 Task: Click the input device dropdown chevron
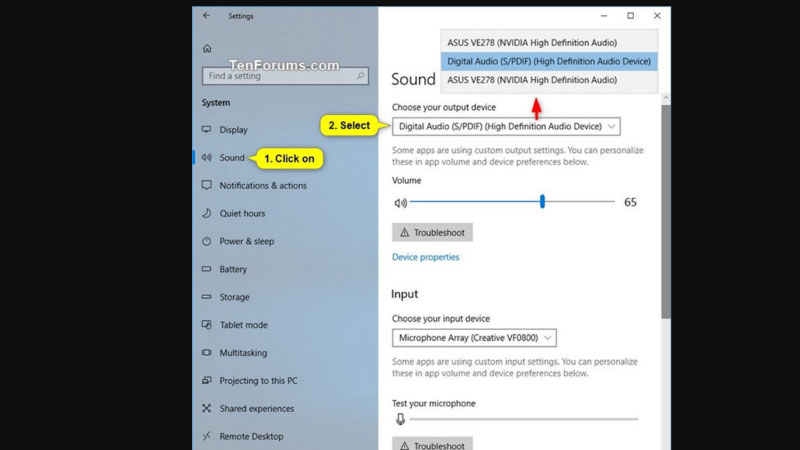(547, 338)
